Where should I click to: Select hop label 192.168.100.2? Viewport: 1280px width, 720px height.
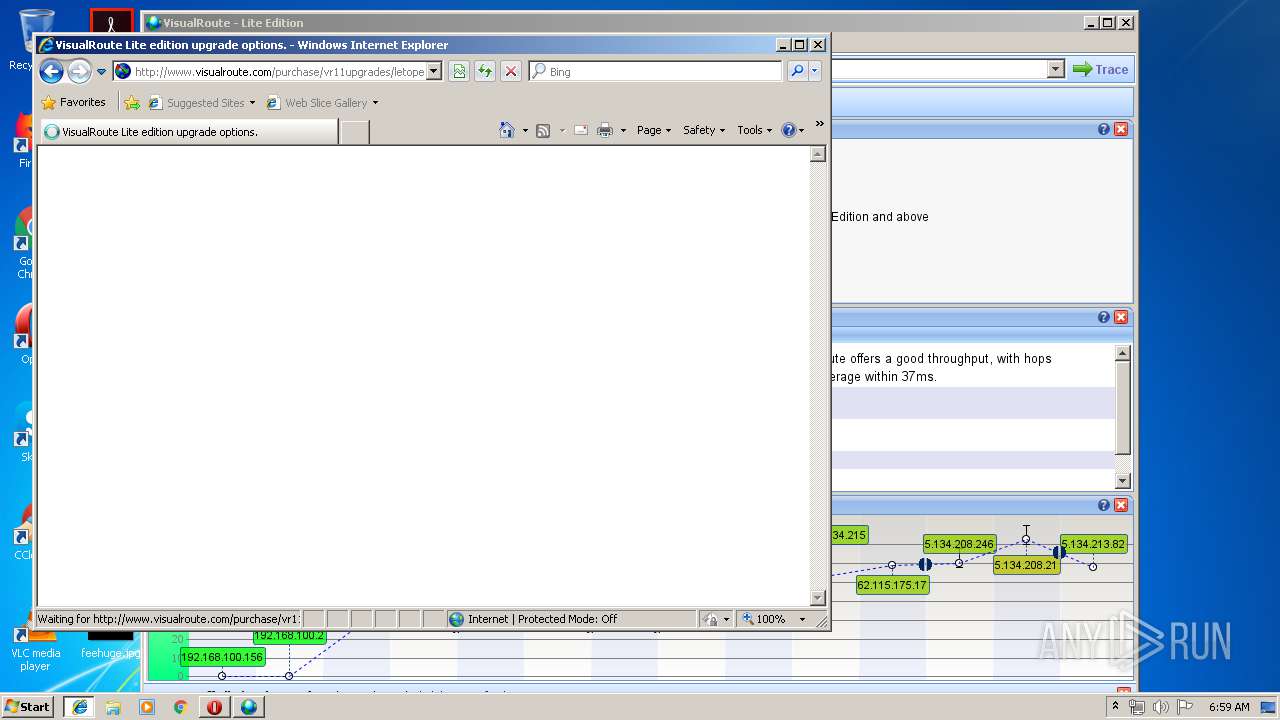289,636
